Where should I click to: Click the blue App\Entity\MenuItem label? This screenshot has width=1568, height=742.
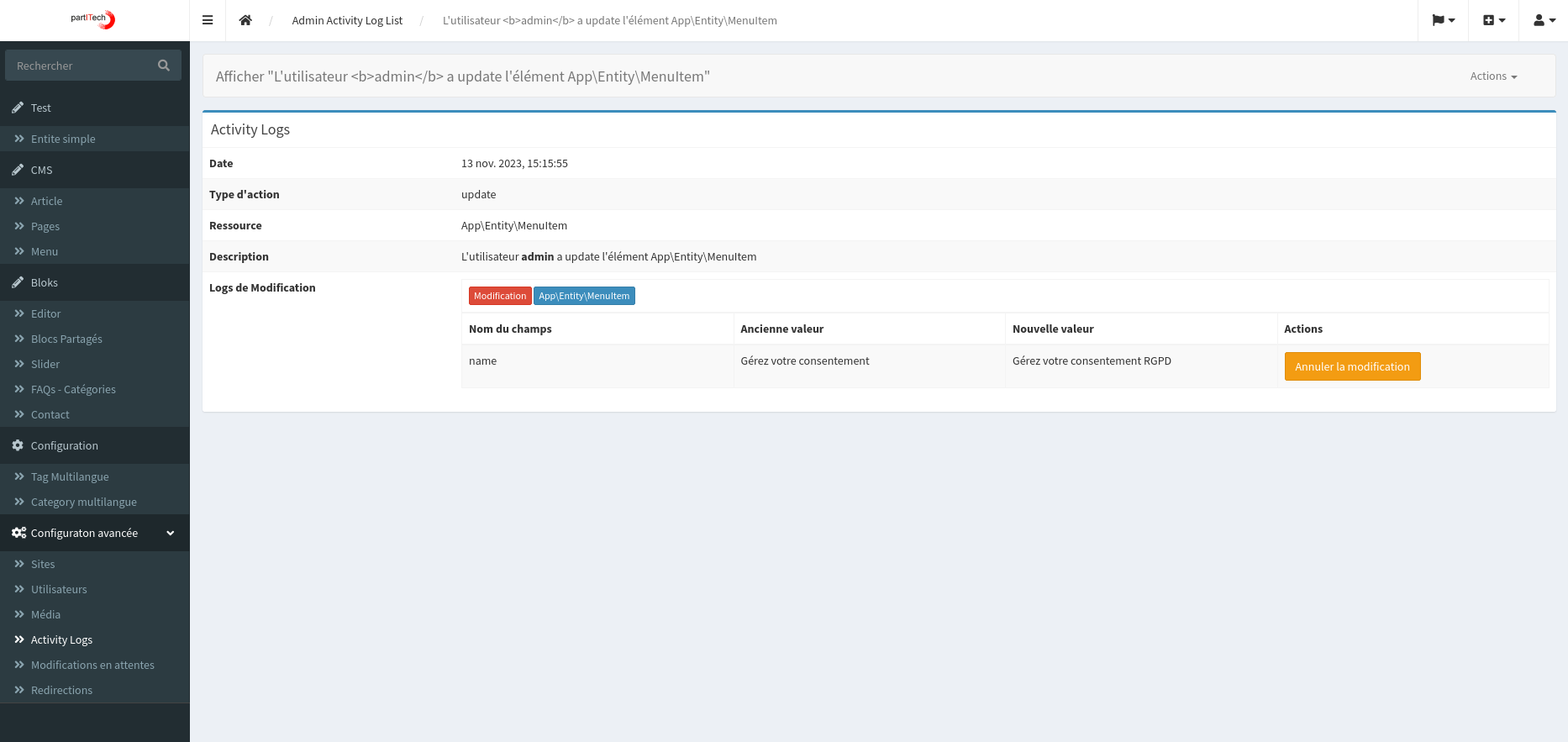point(584,296)
